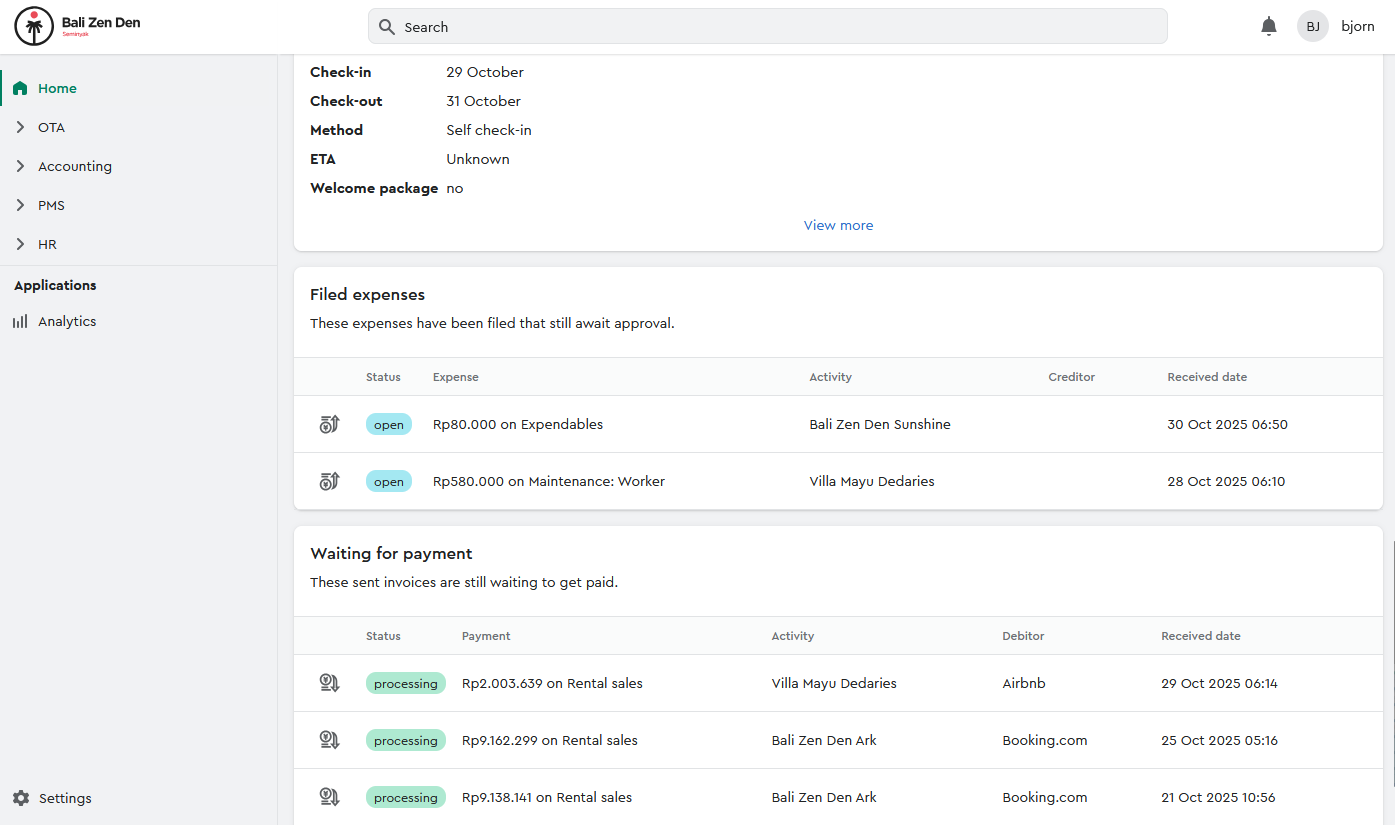Click the Home house icon in sidebar
This screenshot has height=825, width=1395.
coord(20,88)
